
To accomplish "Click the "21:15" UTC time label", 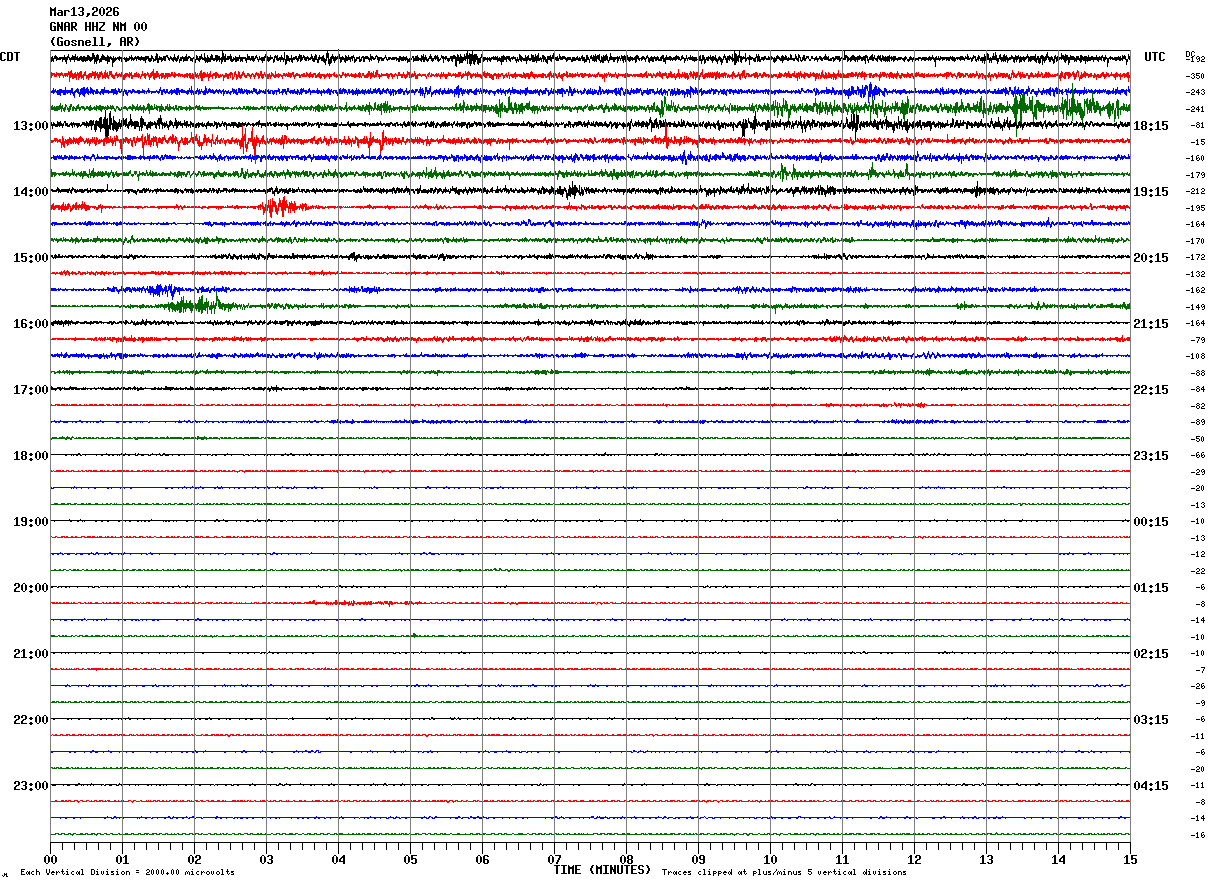I will click(1150, 324).
